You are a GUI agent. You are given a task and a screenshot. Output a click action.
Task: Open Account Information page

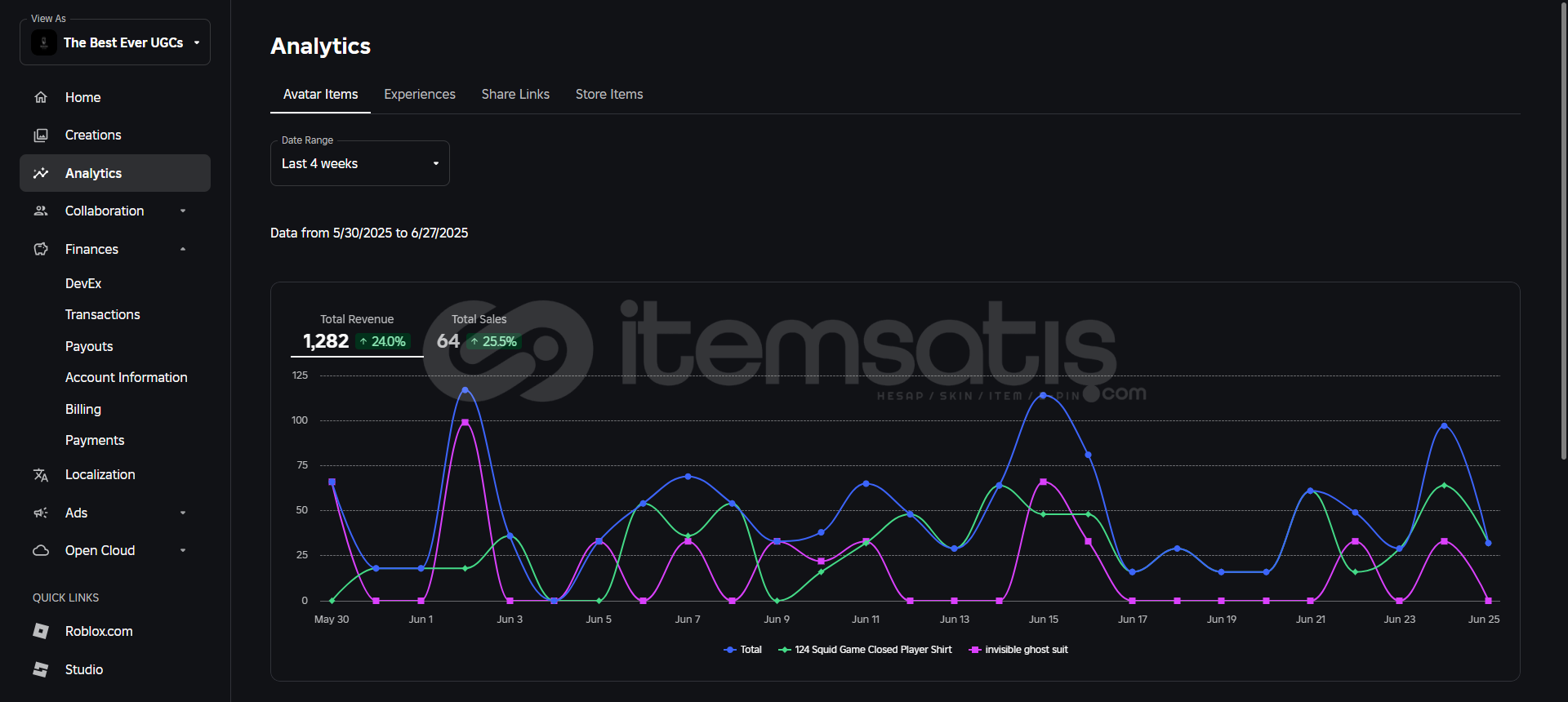coord(127,377)
